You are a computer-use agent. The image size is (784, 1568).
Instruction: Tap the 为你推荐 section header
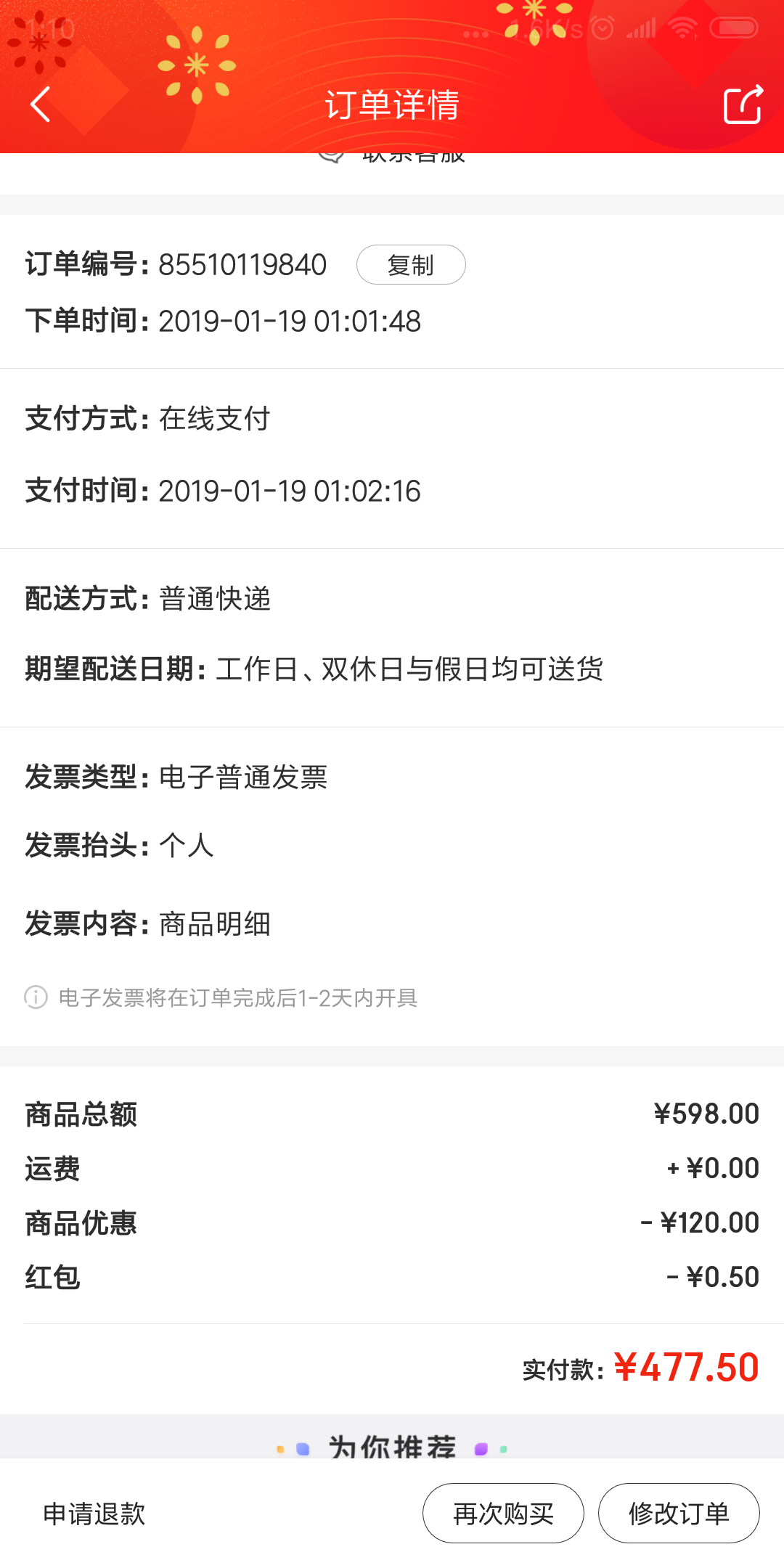click(x=392, y=1446)
